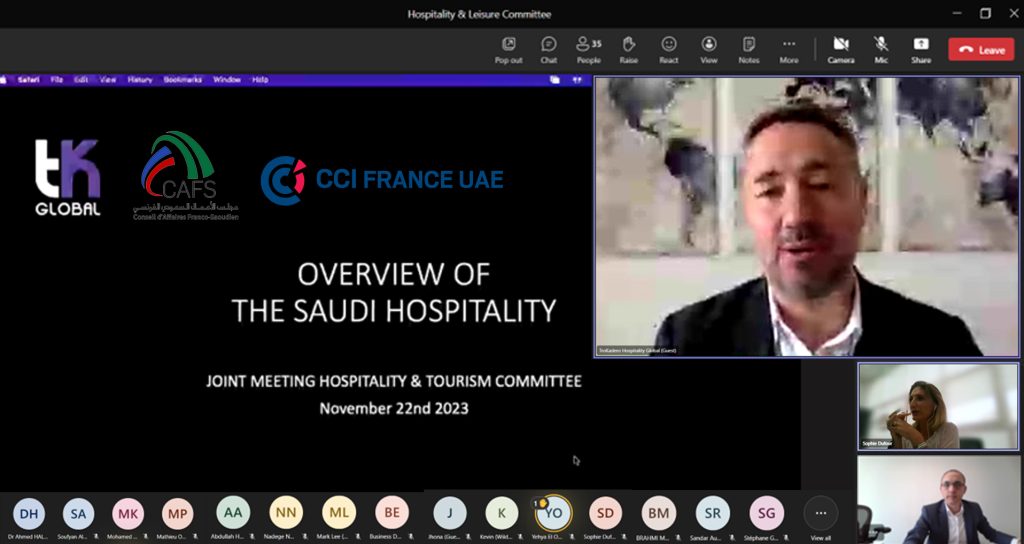Share your screen with Share button

921,50
